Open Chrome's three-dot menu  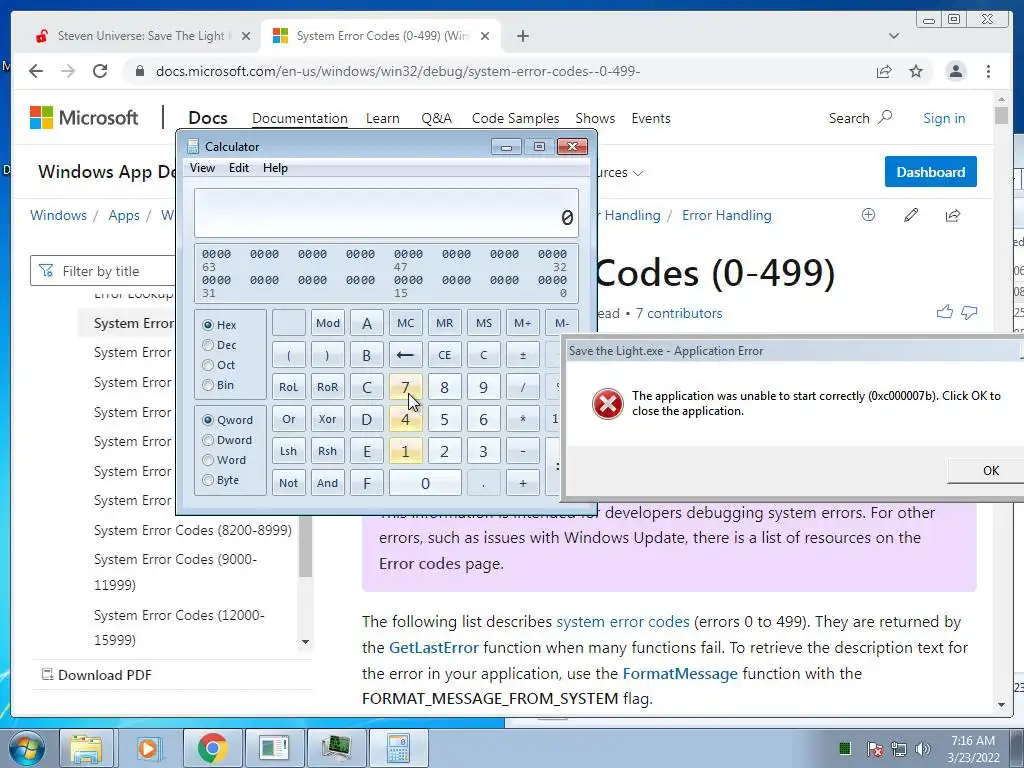click(989, 71)
